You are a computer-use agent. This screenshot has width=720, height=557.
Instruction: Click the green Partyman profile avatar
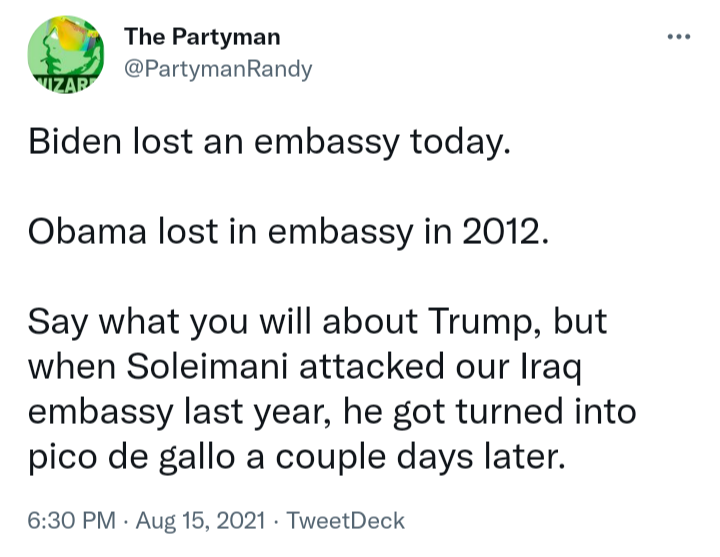[x=66, y=55]
